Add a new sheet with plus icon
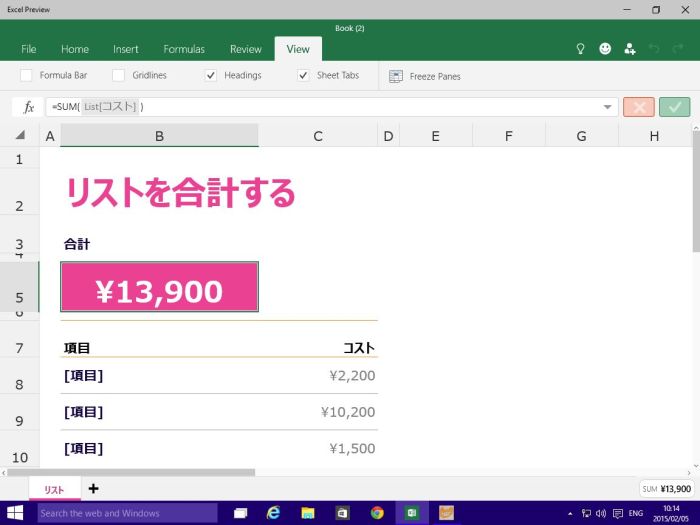The image size is (700, 525). click(x=93, y=489)
